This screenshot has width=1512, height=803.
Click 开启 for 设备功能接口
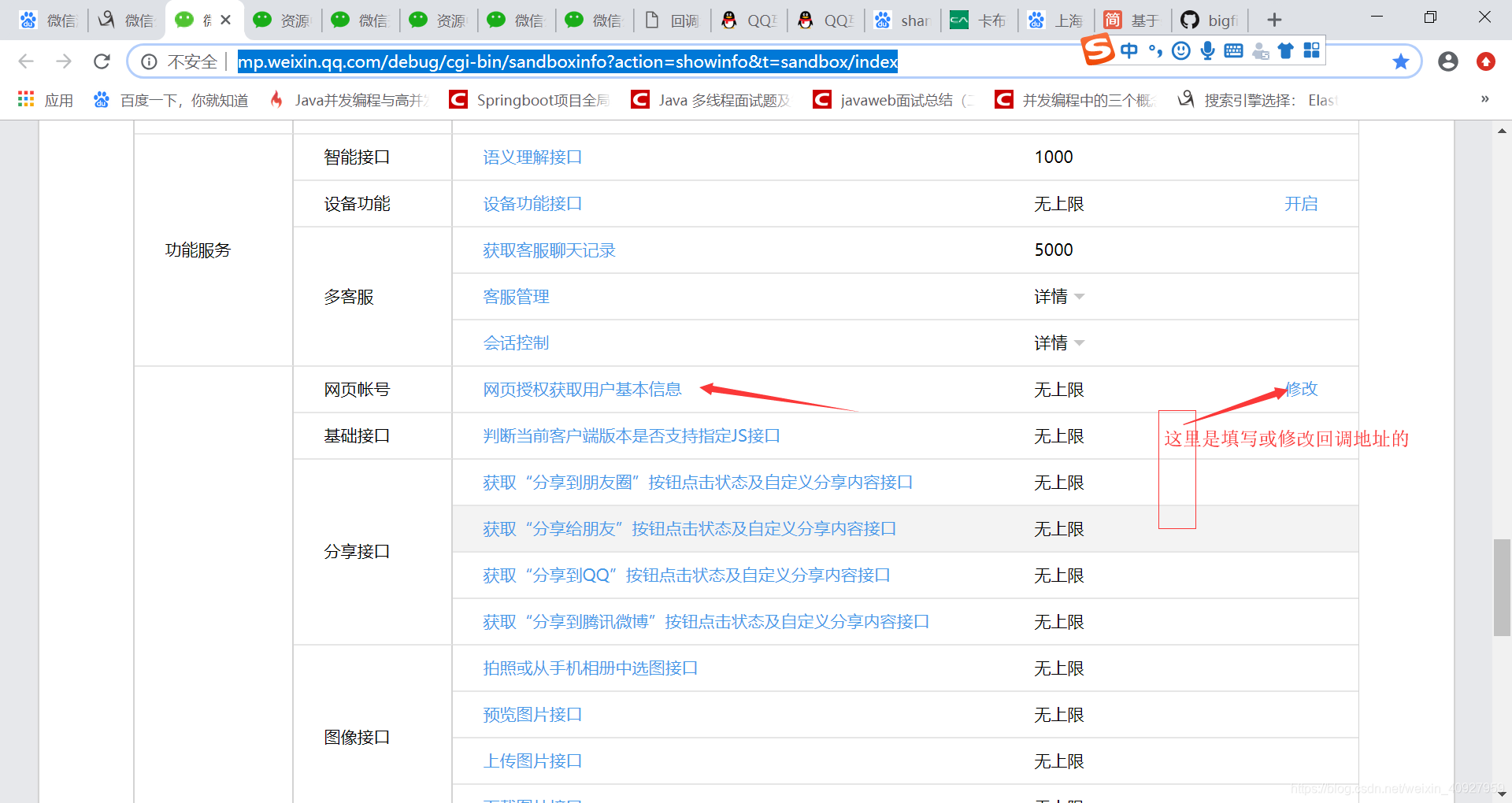click(1301, 204)
